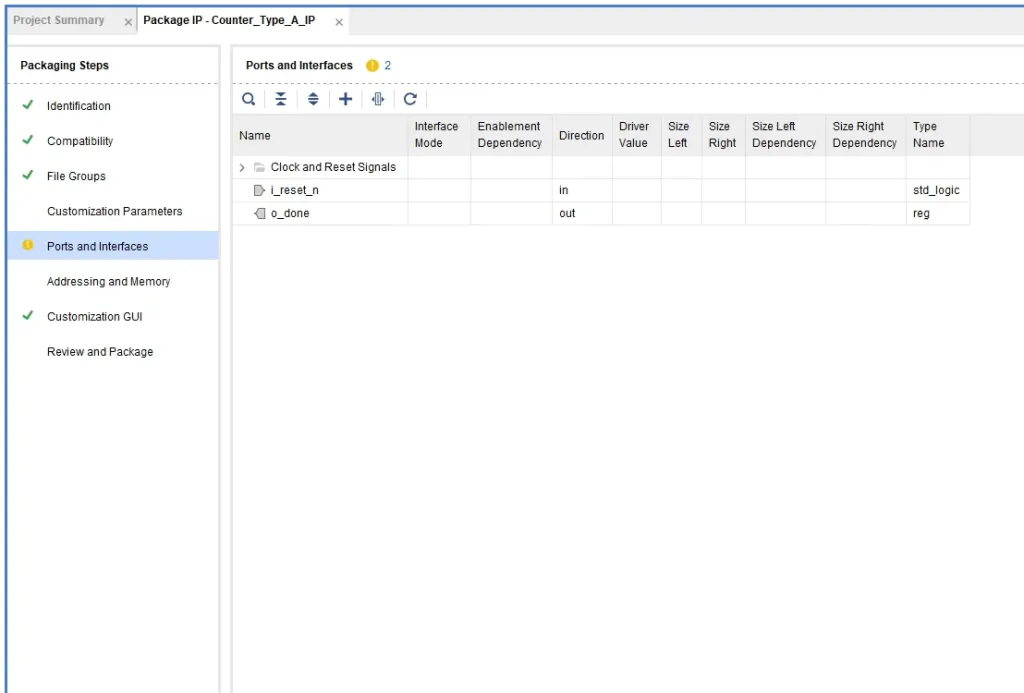The height and width of the screenshot is (693, 1024).
Task: Click the warning count 2 link
Action: tap(388, 65)
